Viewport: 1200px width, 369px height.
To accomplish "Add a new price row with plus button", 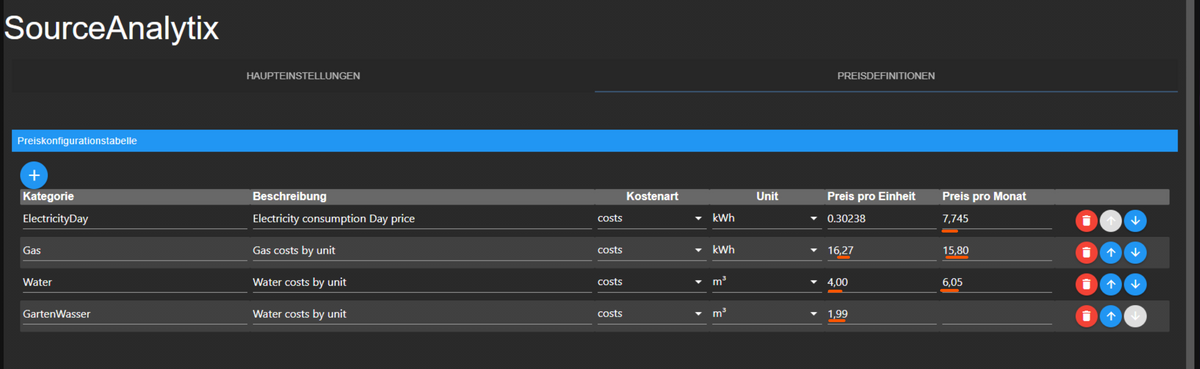I will tap(34, 174).
